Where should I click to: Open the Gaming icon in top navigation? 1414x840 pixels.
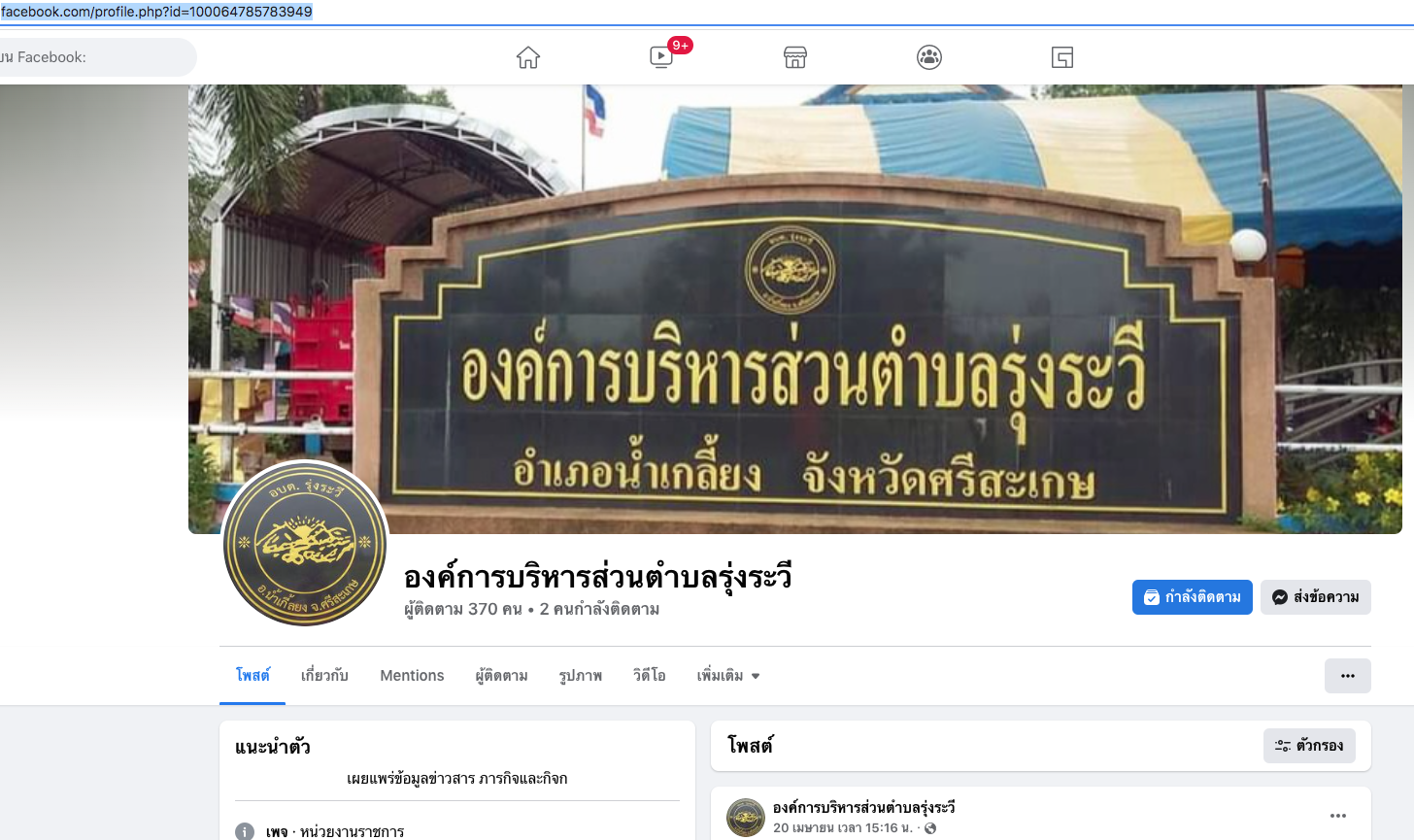point(1062,58)
